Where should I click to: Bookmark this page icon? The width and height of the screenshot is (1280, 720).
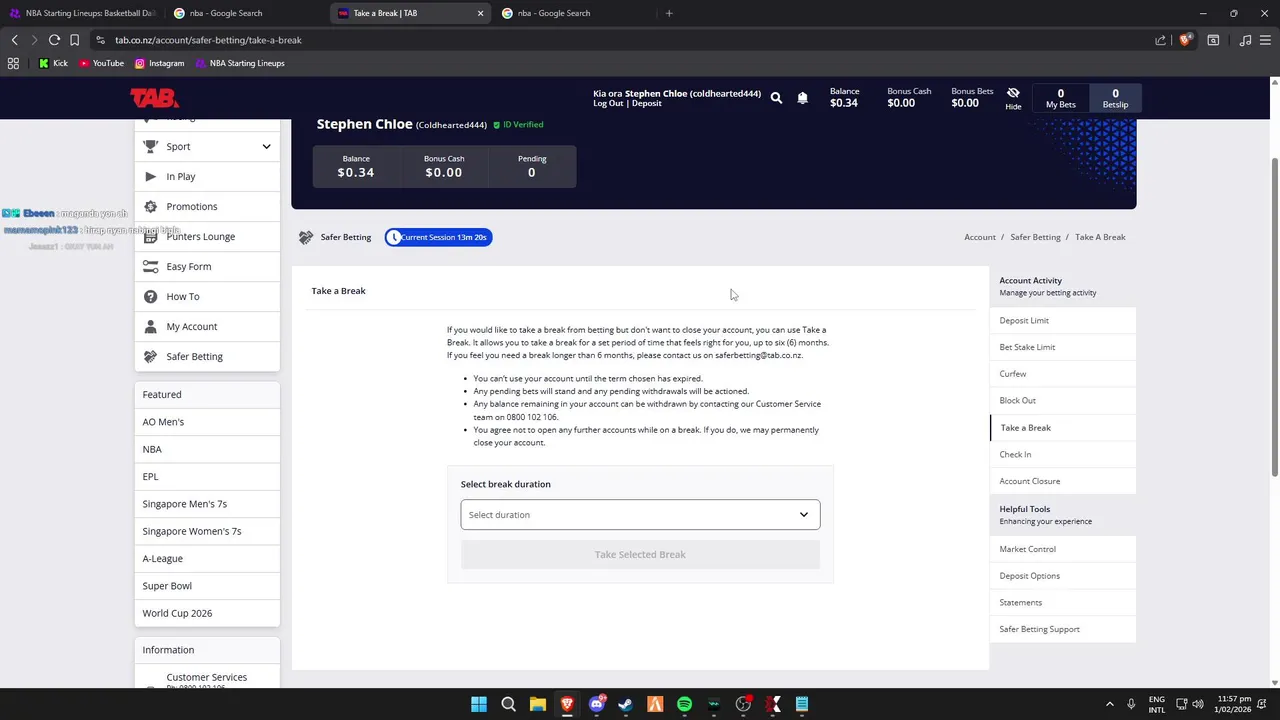(74, 40)
